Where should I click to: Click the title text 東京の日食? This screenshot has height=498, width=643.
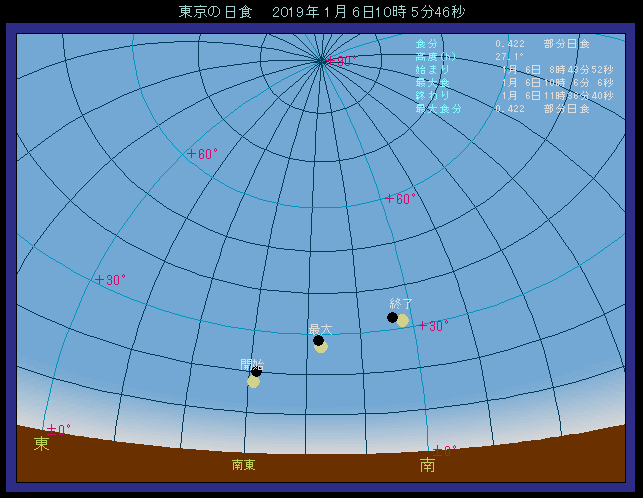(215, 12)
